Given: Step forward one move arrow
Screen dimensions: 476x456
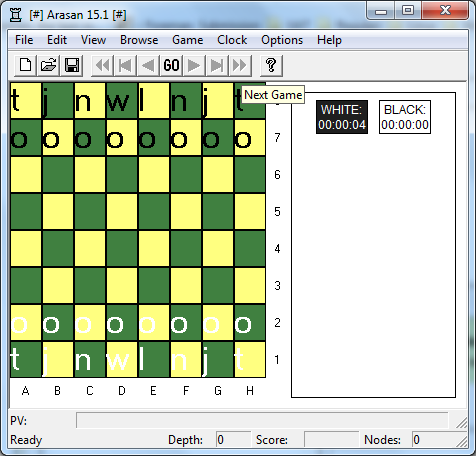Looking at the screenshot, I should pos(194,65).
